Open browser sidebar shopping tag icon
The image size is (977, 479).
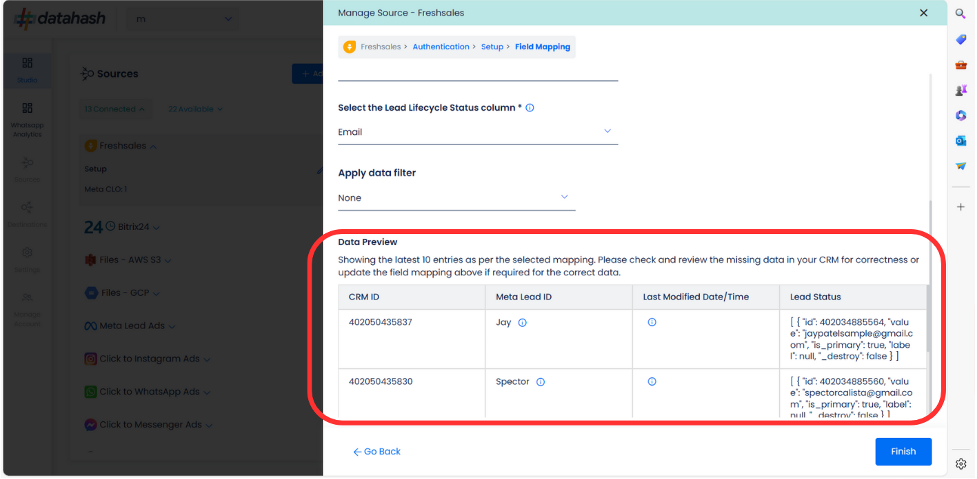tap(960, 39)
